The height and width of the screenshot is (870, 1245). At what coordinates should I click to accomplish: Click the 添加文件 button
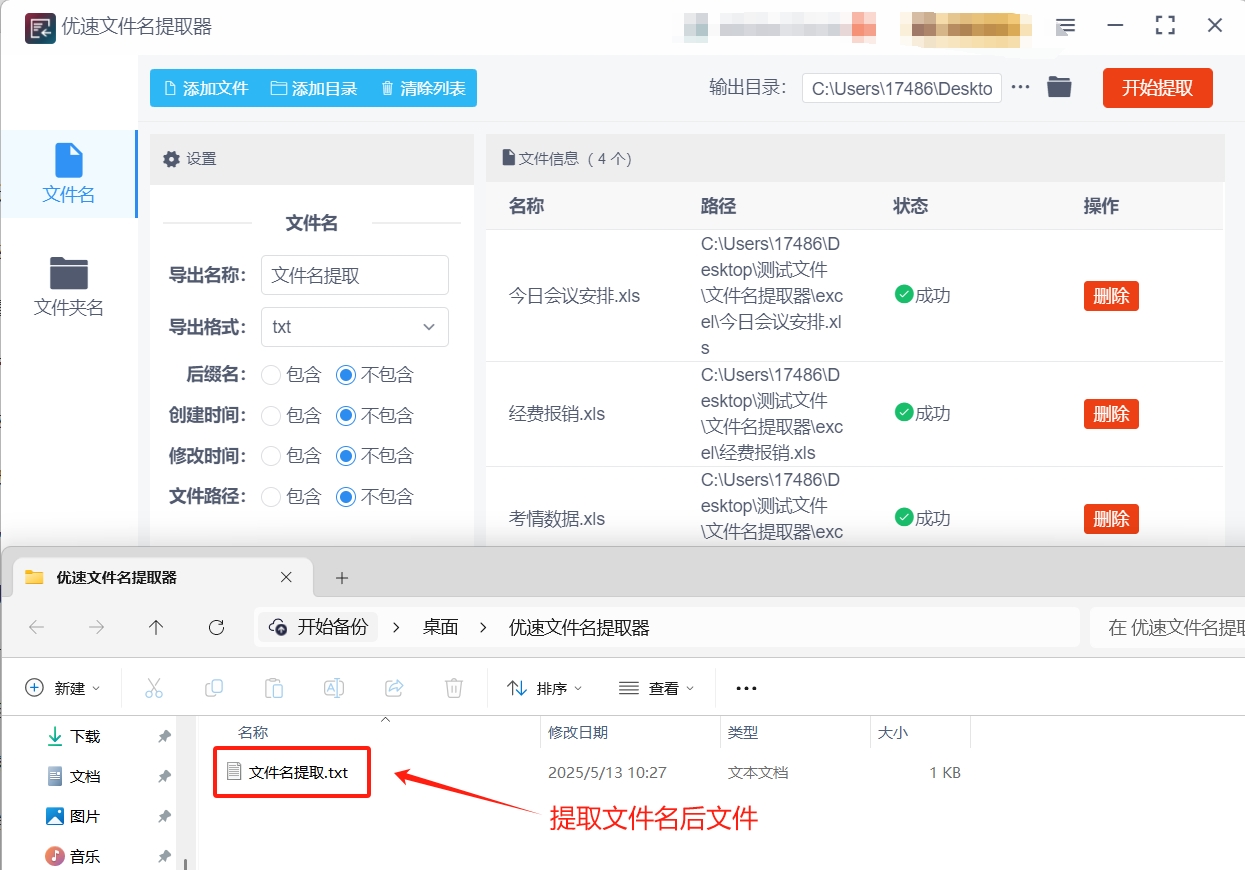point(205,88)
